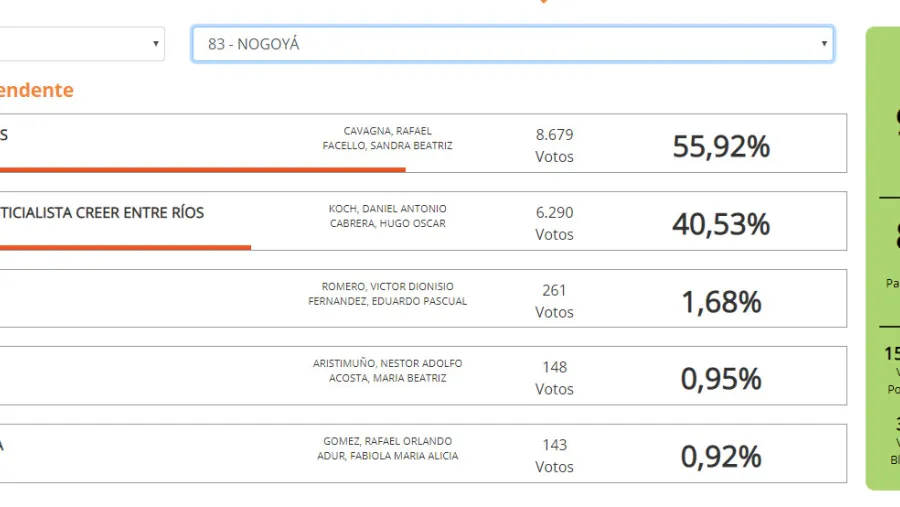900x507 pixels.
Task: Select Romero, Victor Dionisio candidate names
Action: click(387, 294)
